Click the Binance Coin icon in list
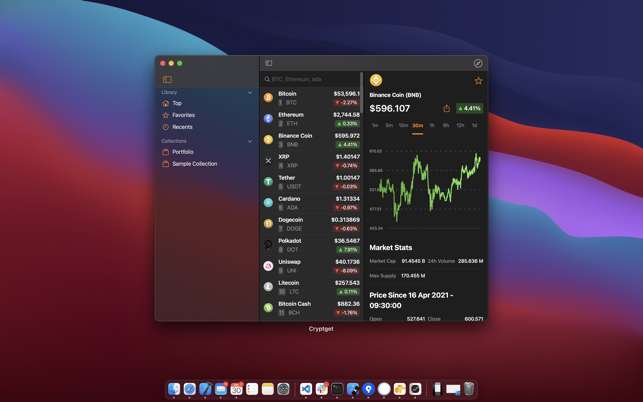Viewport: 643px width, 402px height. click(268, 139)
